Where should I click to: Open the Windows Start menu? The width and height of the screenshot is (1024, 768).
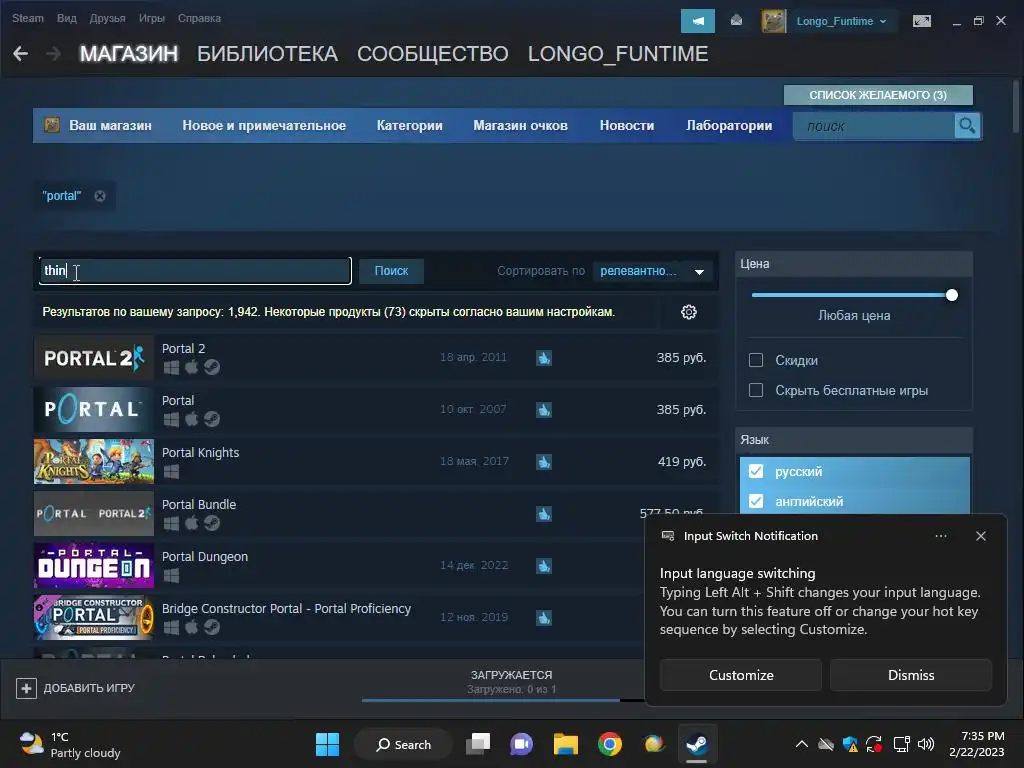327,744
